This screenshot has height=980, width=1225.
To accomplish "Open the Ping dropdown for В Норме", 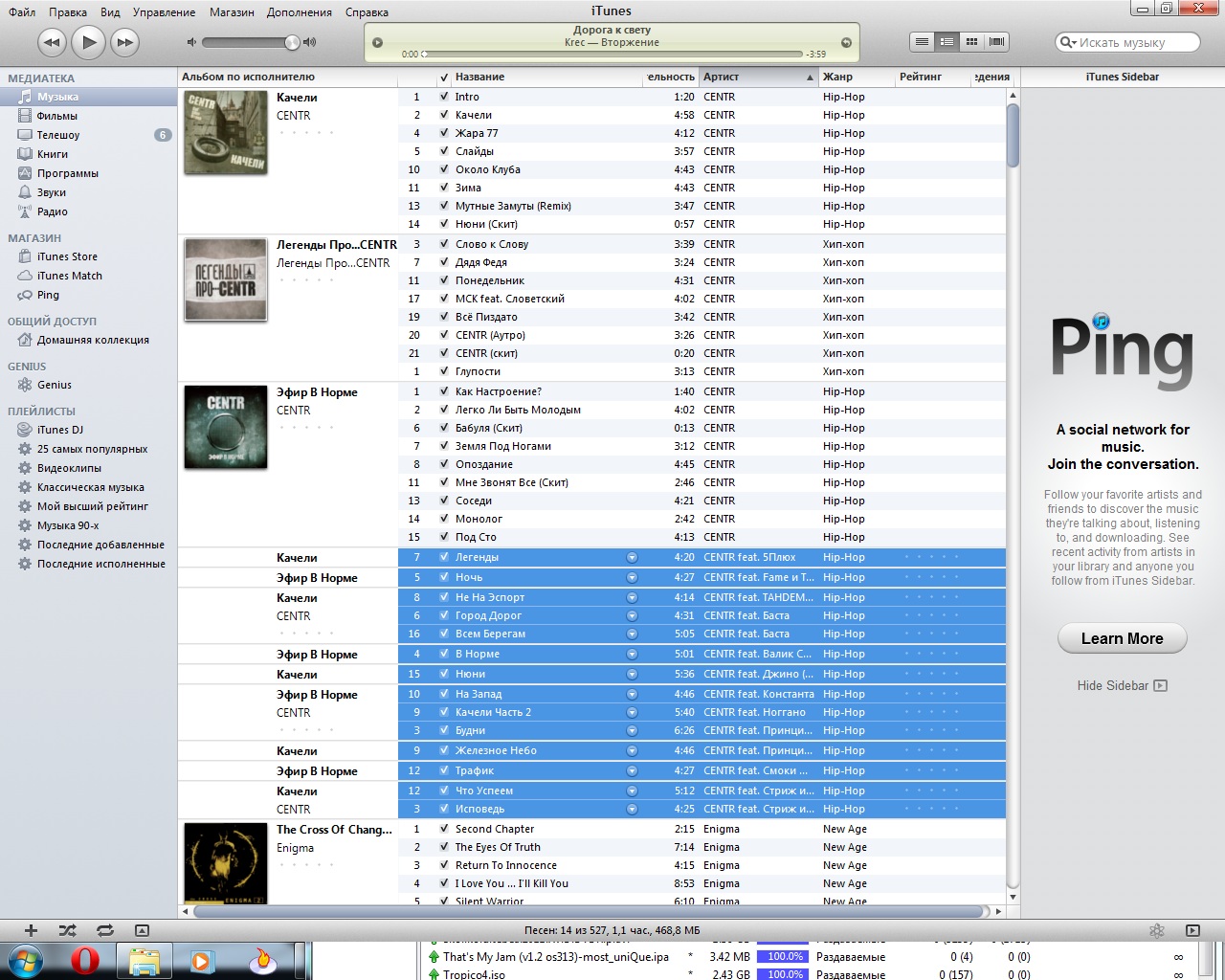I will point(632,654).
